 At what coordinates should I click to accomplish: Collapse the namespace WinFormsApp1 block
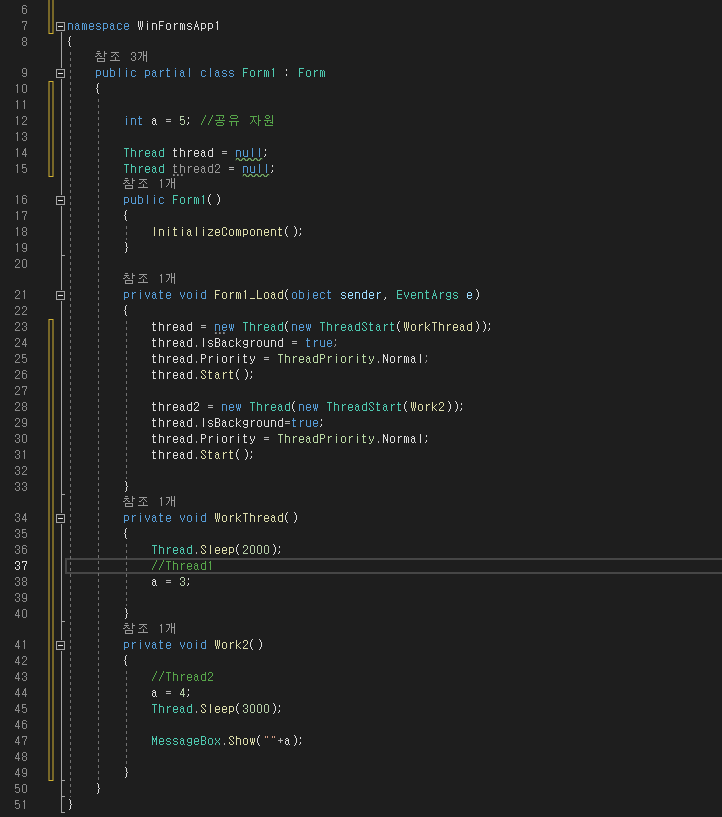(60, 26)
